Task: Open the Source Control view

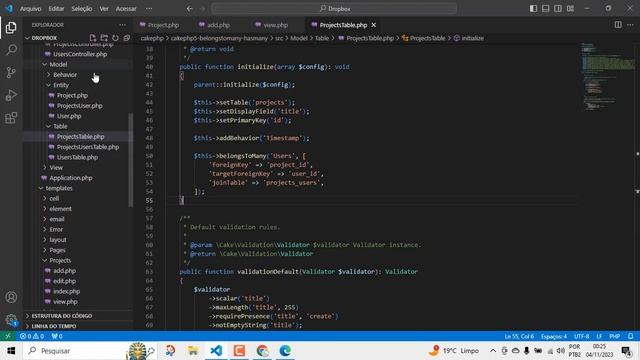Action: tap(11, 72)
